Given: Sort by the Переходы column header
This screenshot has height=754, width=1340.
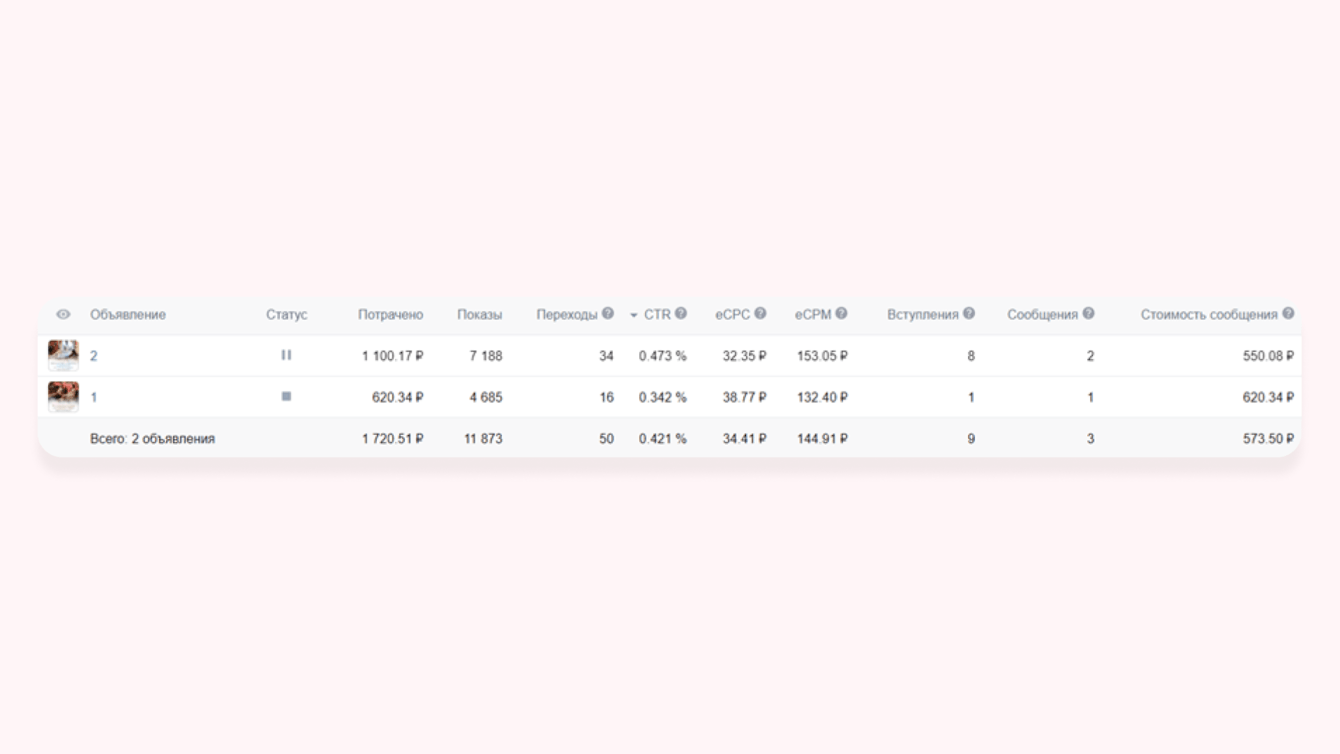Looking at the screenshot, I should point(567,315).
